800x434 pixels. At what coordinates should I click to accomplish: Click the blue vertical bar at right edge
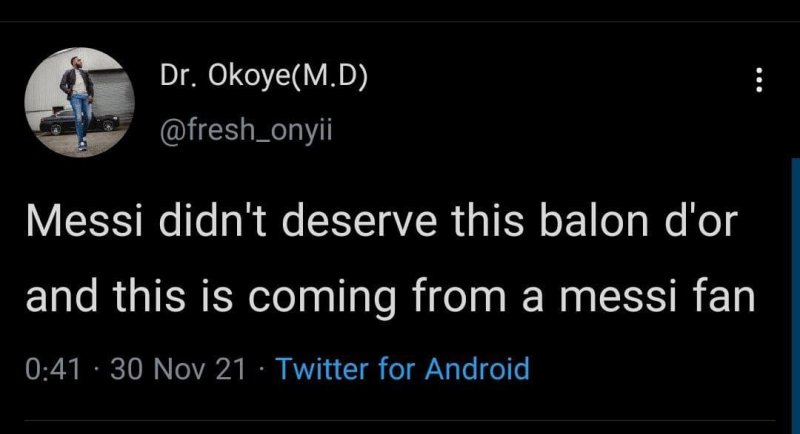pos(795,290)
